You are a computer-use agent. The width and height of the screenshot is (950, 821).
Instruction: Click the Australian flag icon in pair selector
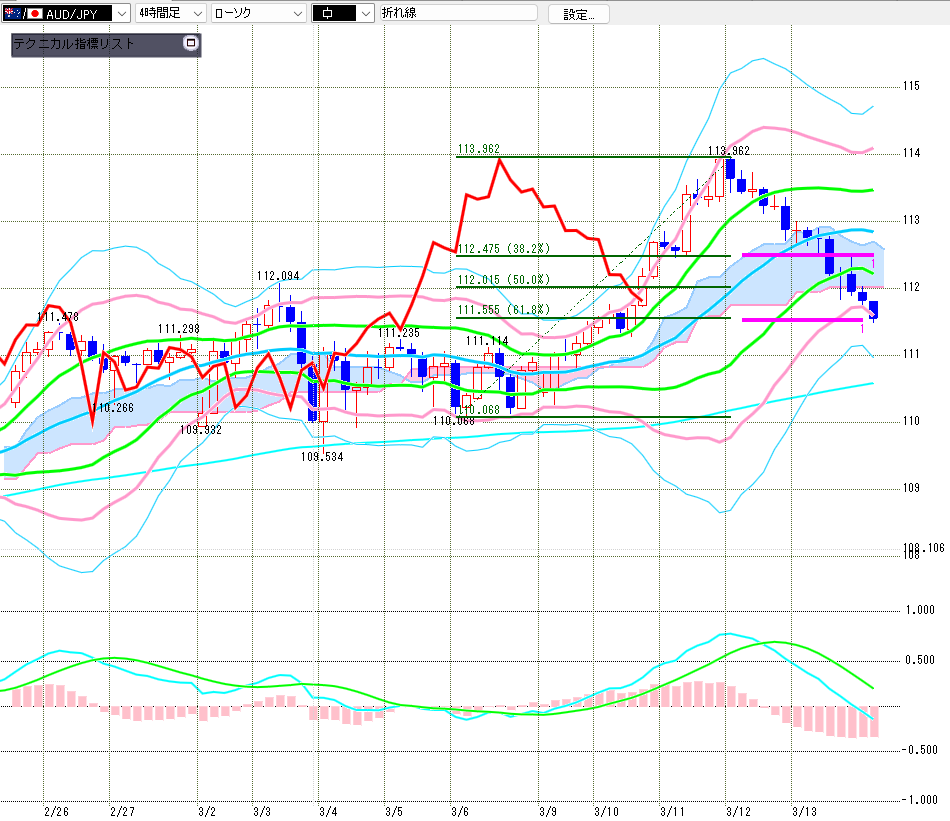click(11, 13)
